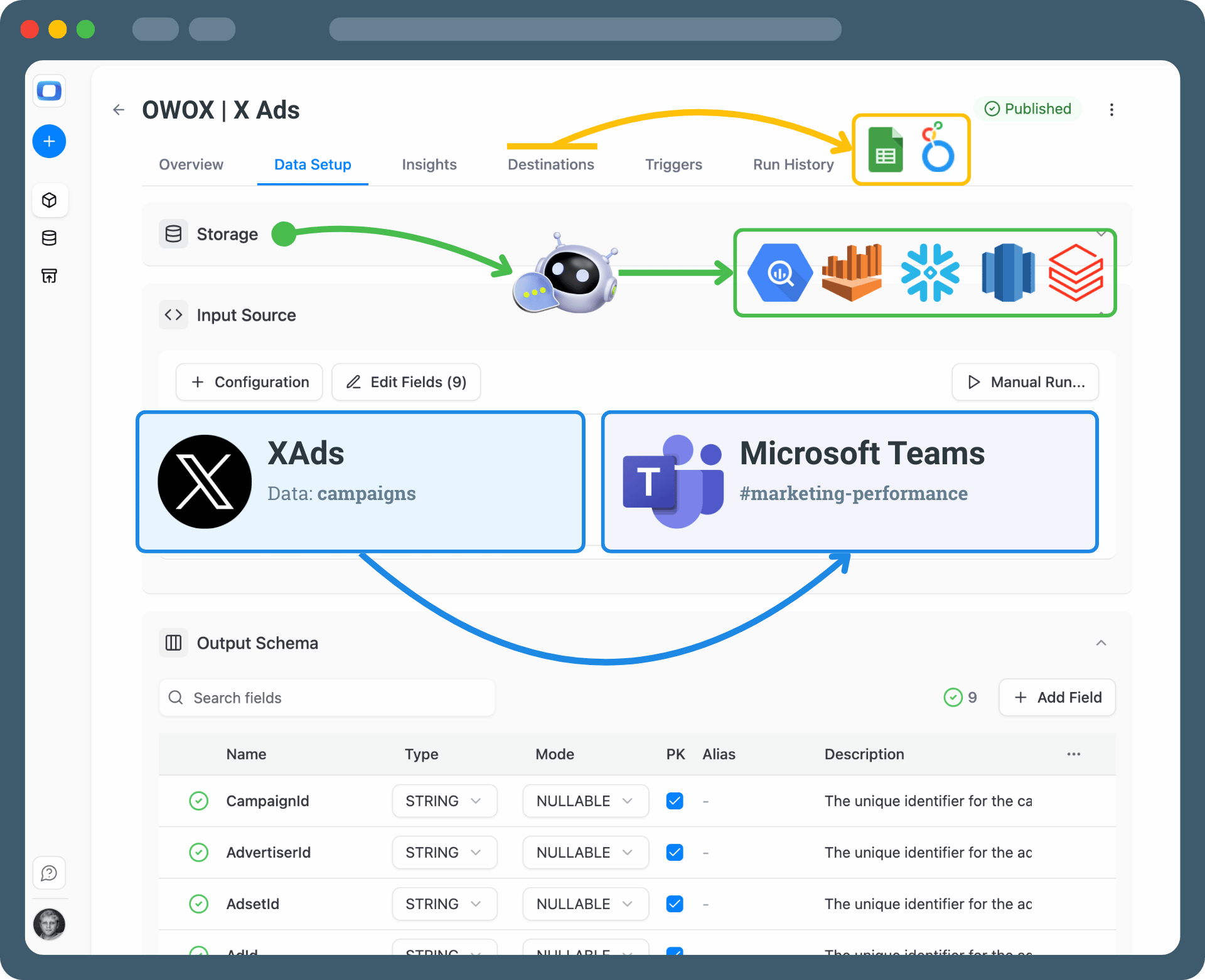This screenshot has height=980, width=1205.
Task: Click the Snowflake logo icon
Action: (930, 273)
